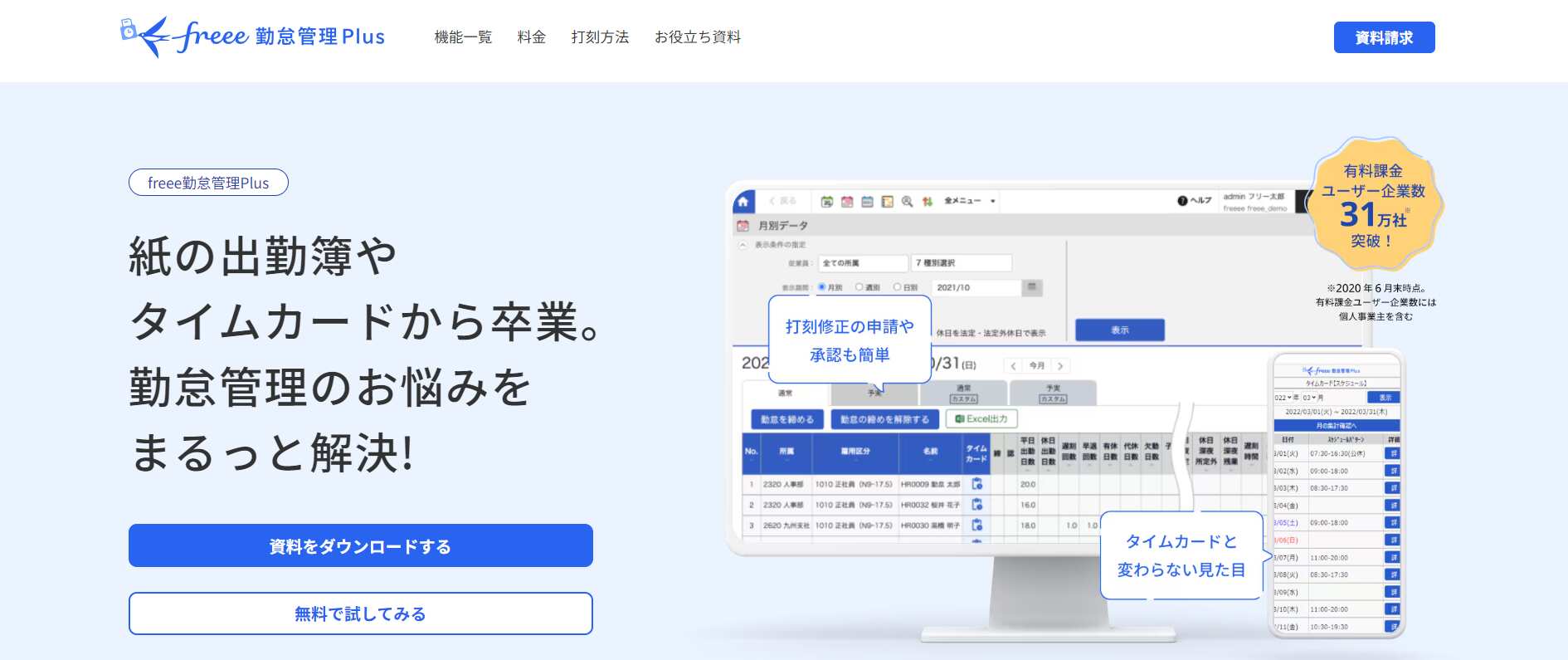This screenshot has width=1568, height=660.
Task: Select the 週別 radio button
Action: (859, 287)
